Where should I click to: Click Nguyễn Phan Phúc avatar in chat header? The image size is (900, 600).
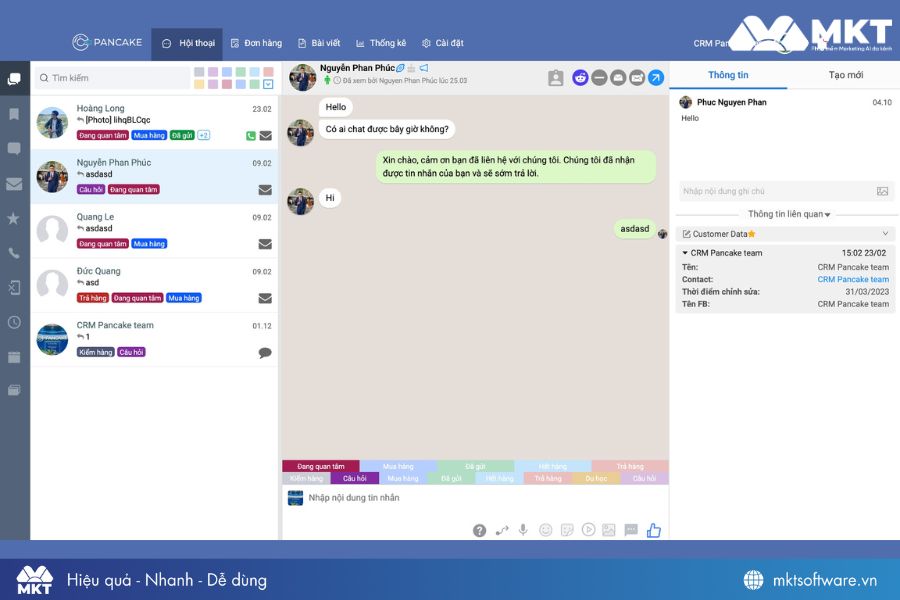point(302,78)
